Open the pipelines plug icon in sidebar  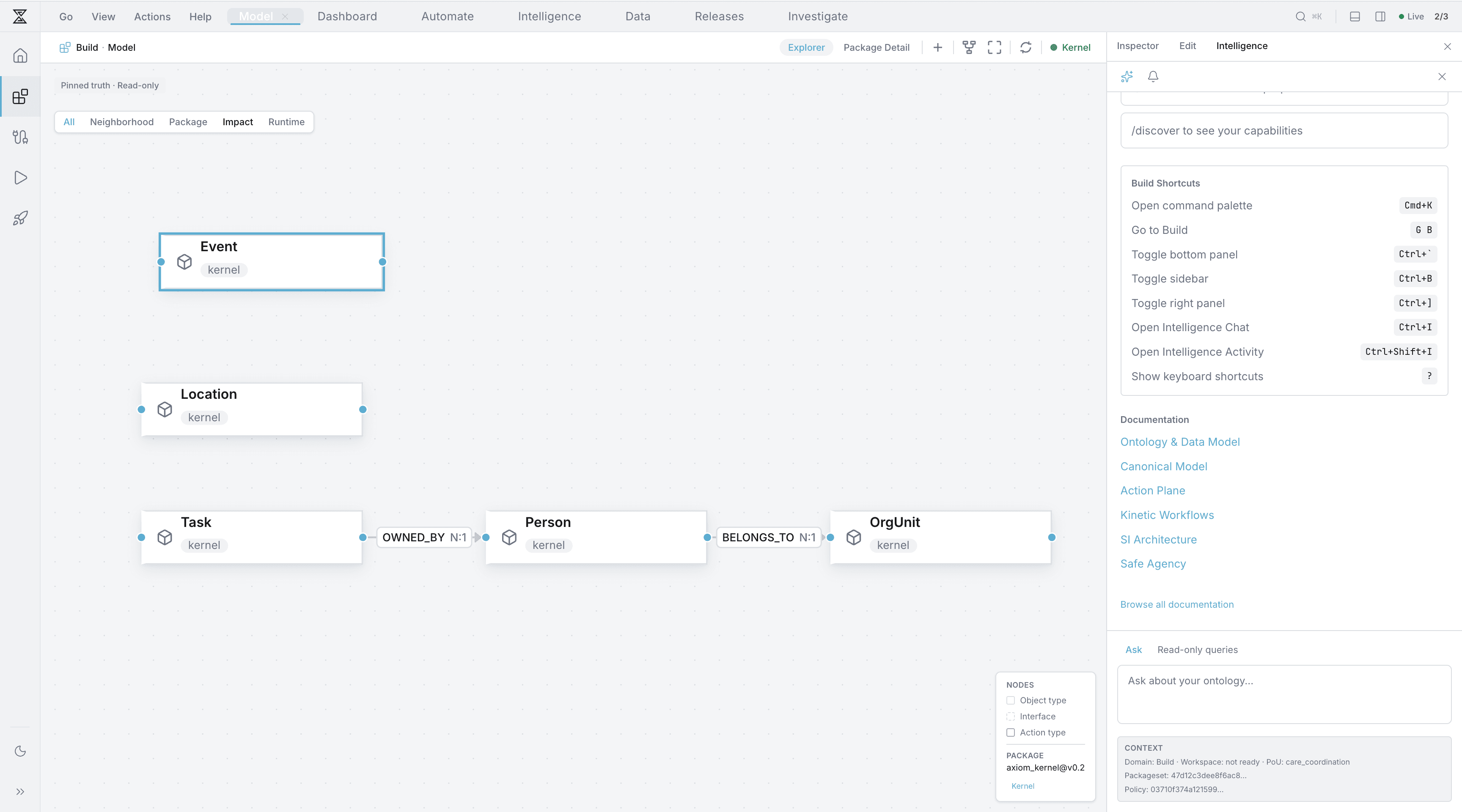20,136
